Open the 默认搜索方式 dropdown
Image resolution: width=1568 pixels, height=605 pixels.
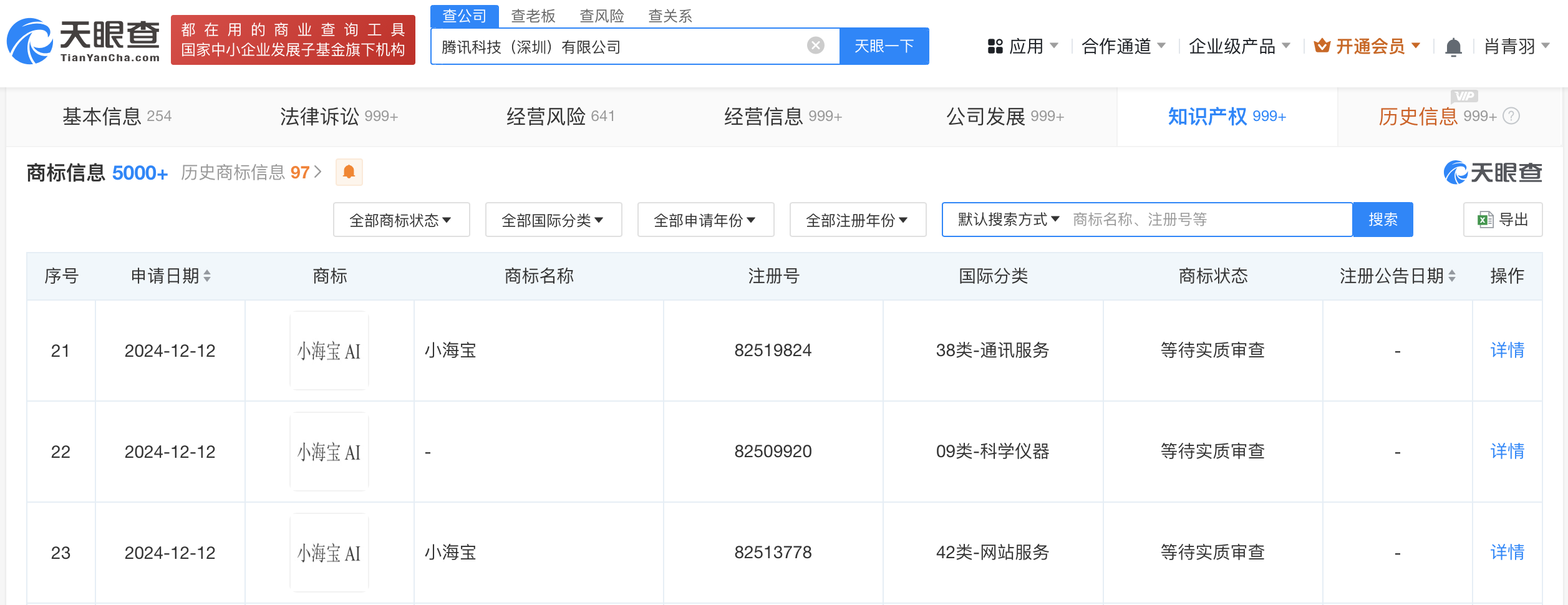(x=1004, y=220)
